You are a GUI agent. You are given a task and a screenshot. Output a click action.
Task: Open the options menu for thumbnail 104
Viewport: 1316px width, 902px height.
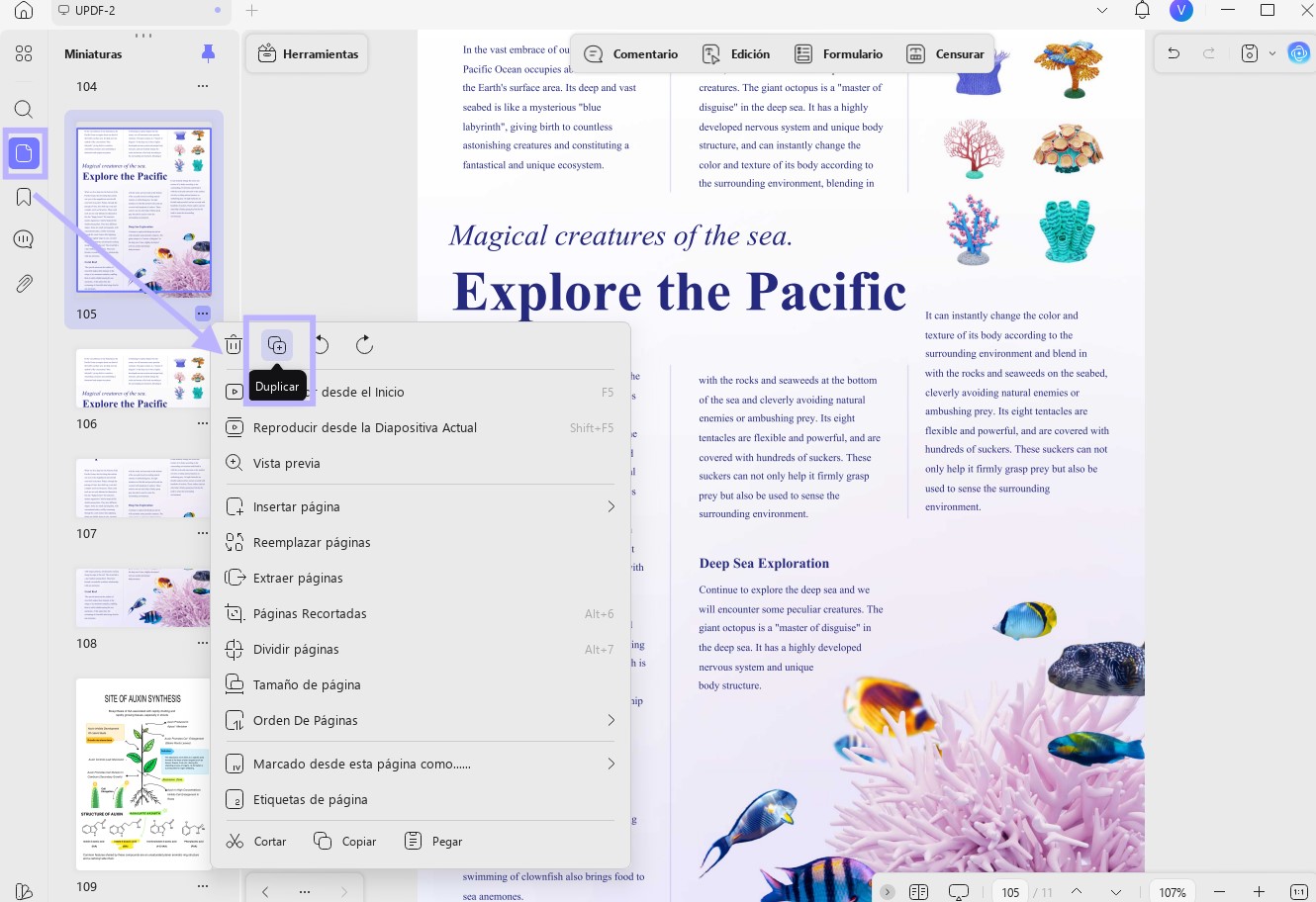(x=203, y=86)
